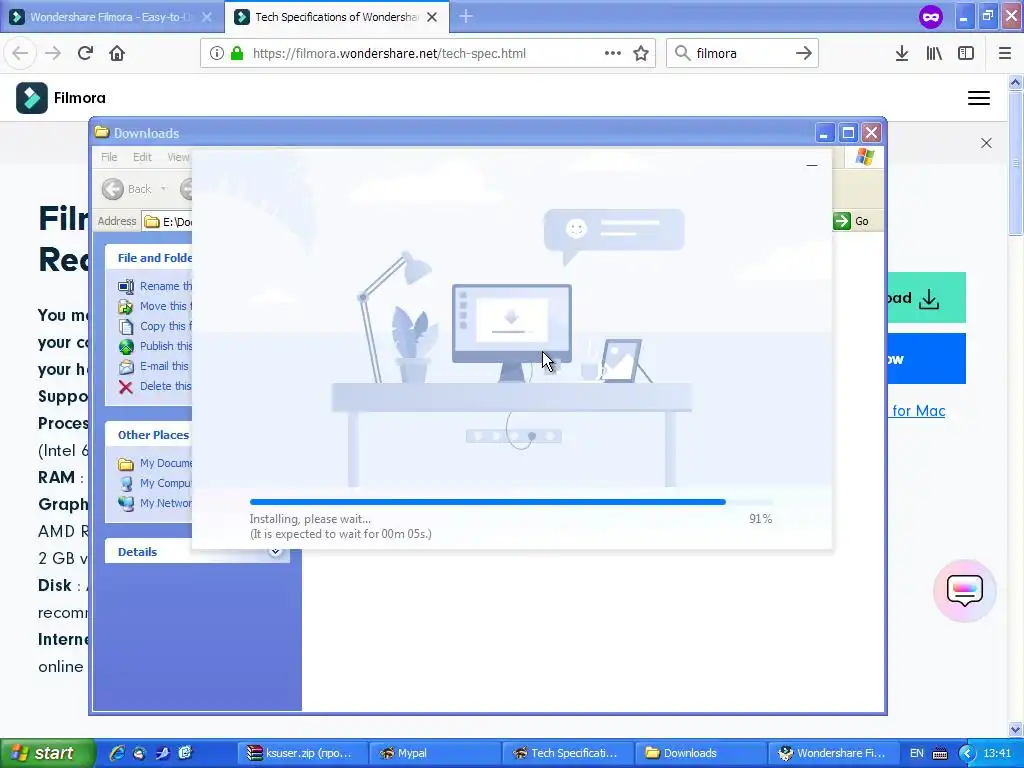Switch to Wondershare Filmora taskbar item
This screenshot has width=1024, height=768.
click(833, 753)
